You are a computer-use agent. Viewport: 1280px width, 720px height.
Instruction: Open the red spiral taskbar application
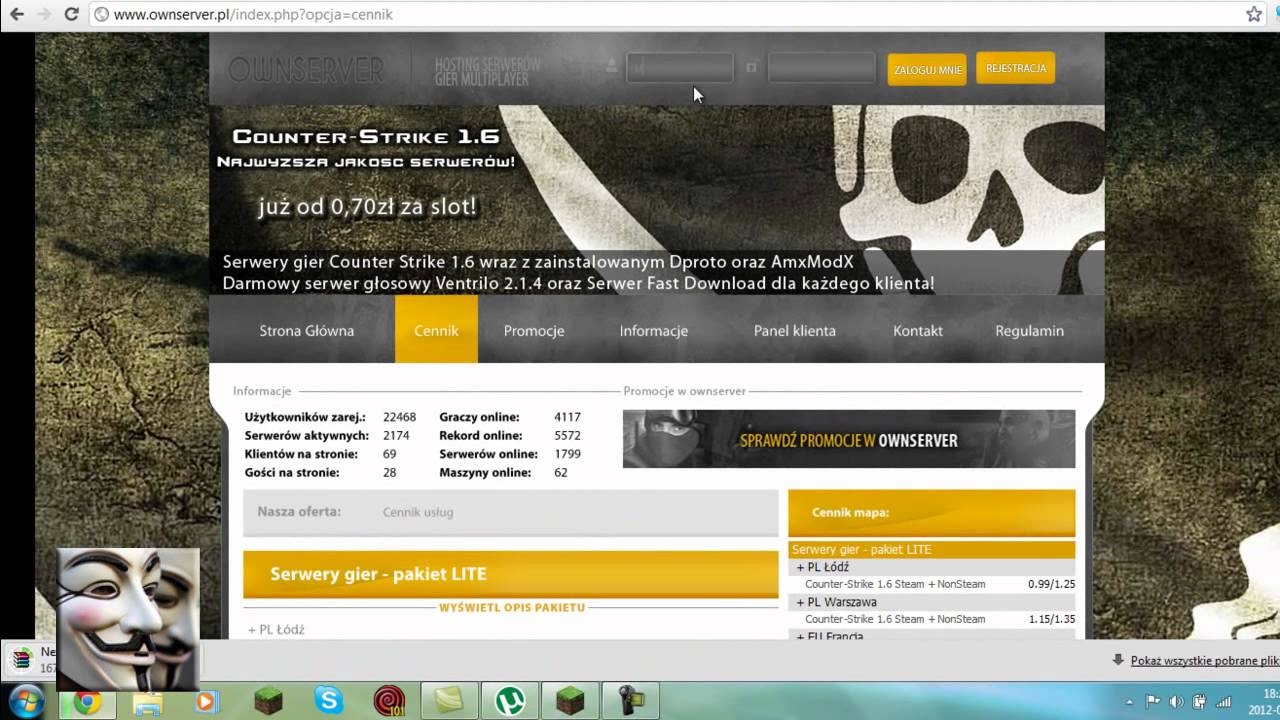[389, 702]
